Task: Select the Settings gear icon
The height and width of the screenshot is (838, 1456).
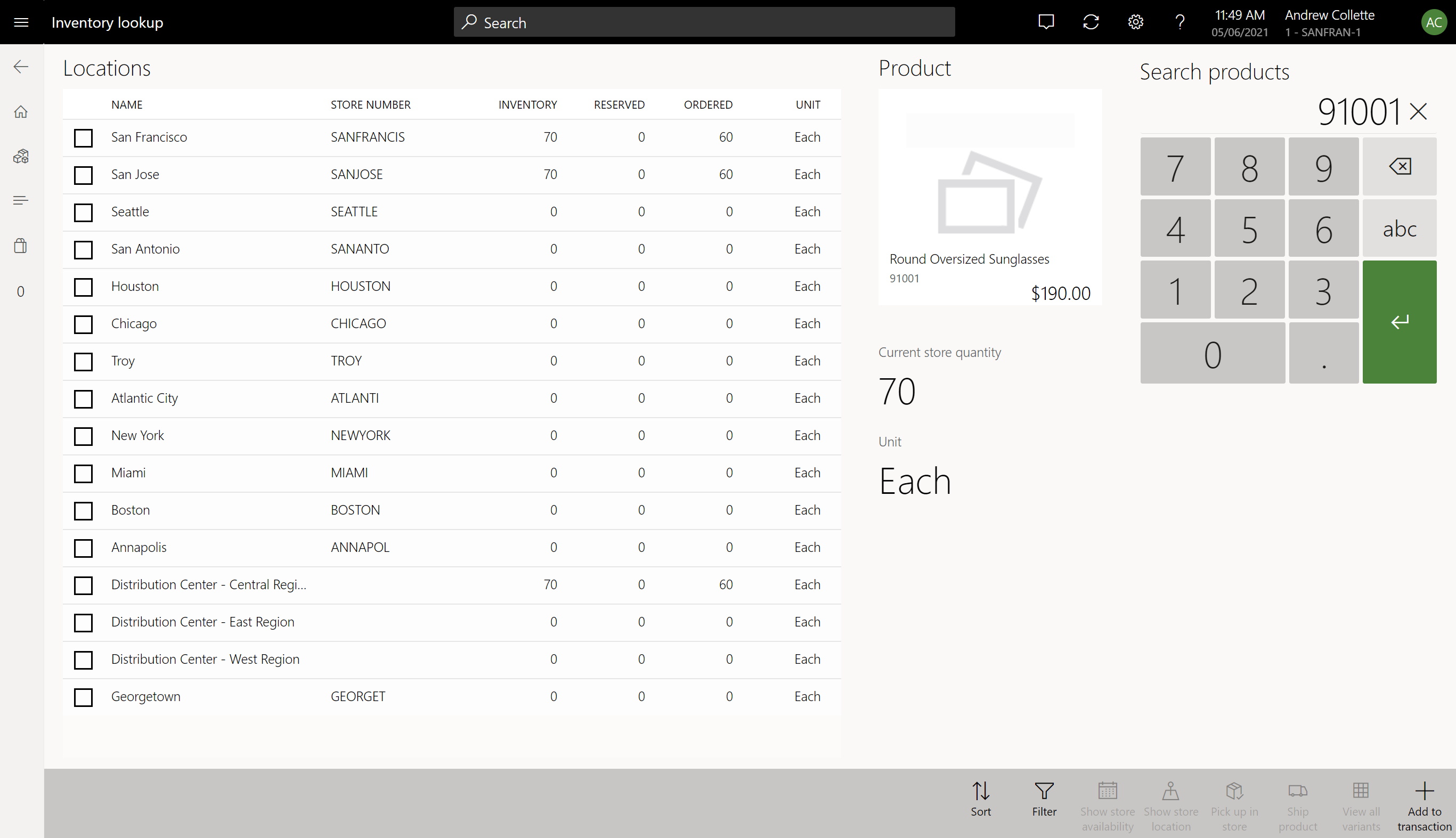Action: pos(1135,22)
